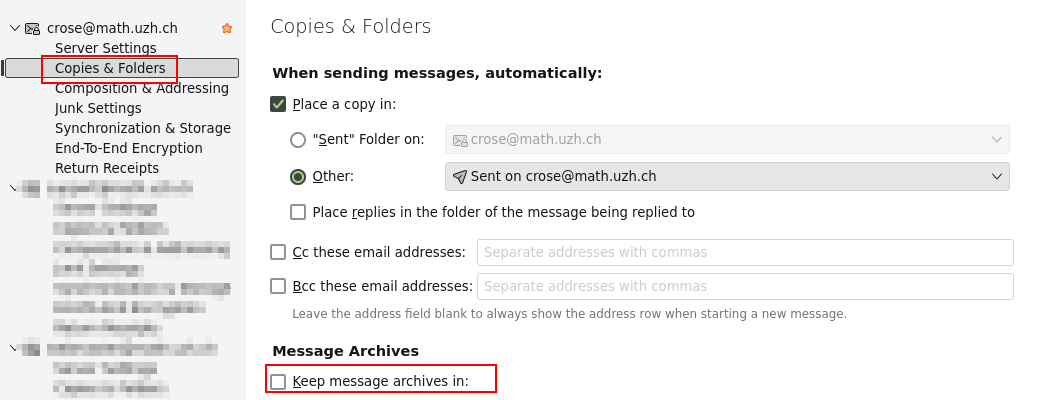This screenshot has height=400, width=1051.
Task: Select Copies & Folders in sidebar
Action: coord(110,68)
